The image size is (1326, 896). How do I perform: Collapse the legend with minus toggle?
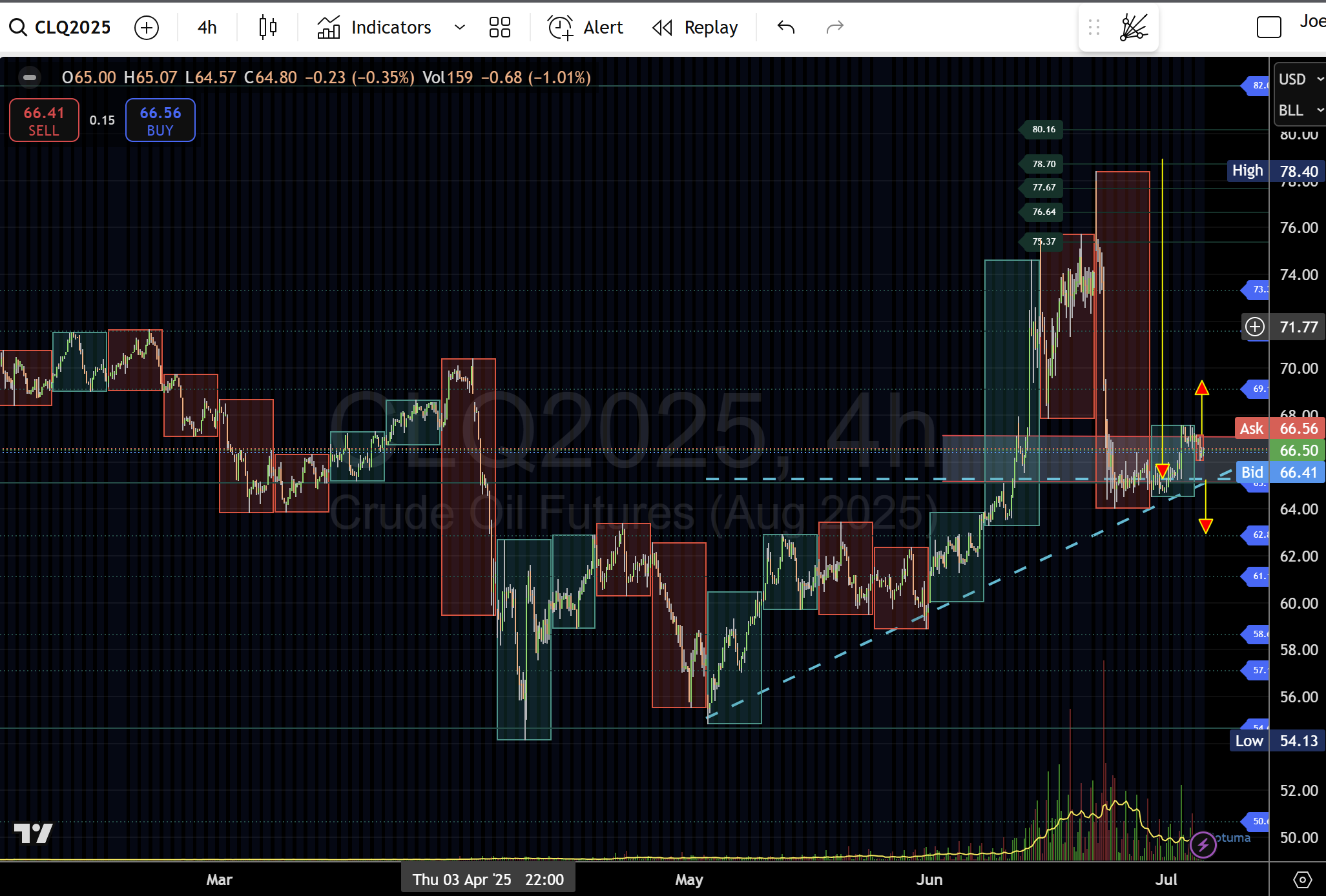coord(30,77)
